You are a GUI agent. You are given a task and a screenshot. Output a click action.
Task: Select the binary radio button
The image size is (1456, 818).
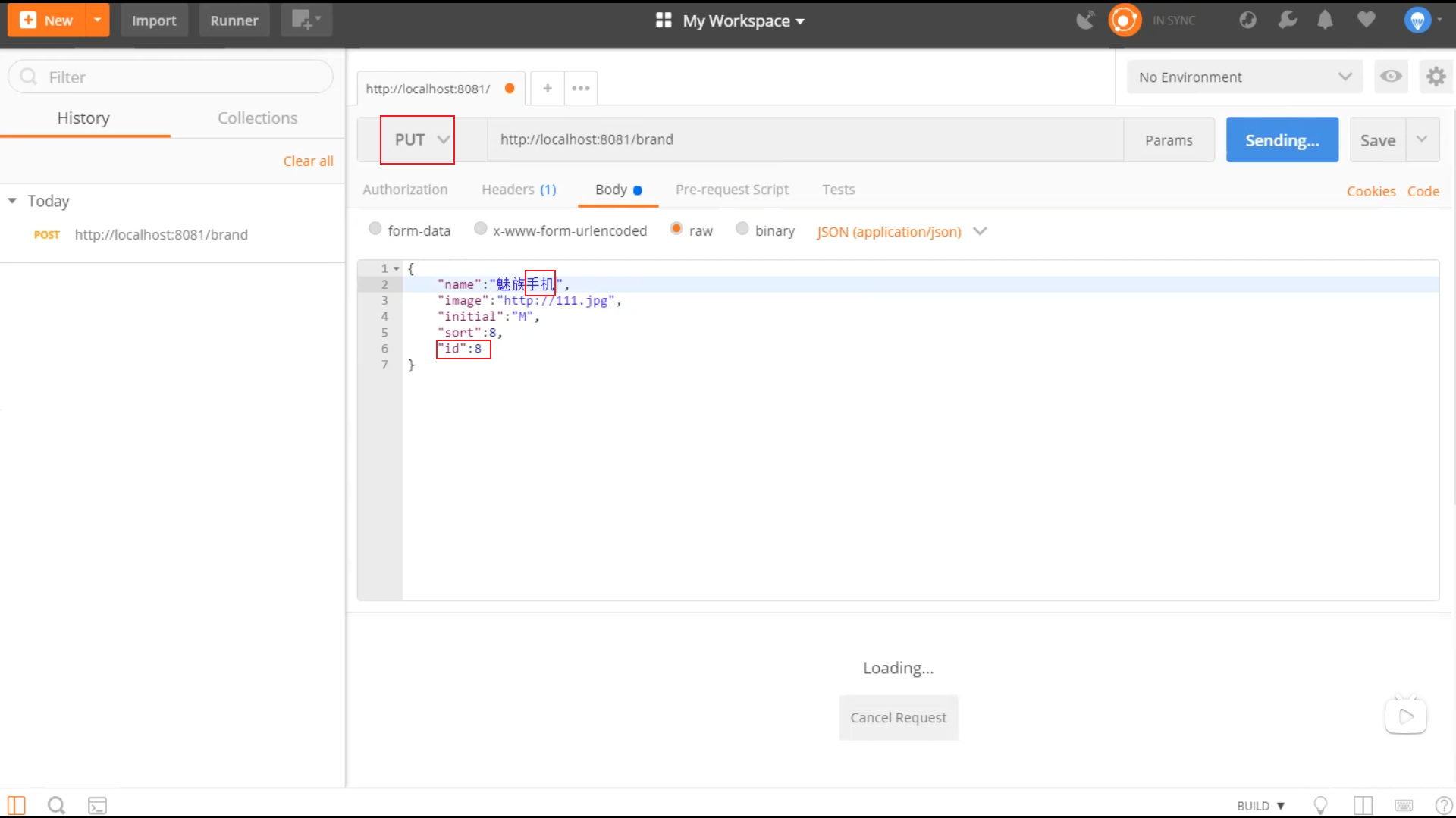pos(742,229)
